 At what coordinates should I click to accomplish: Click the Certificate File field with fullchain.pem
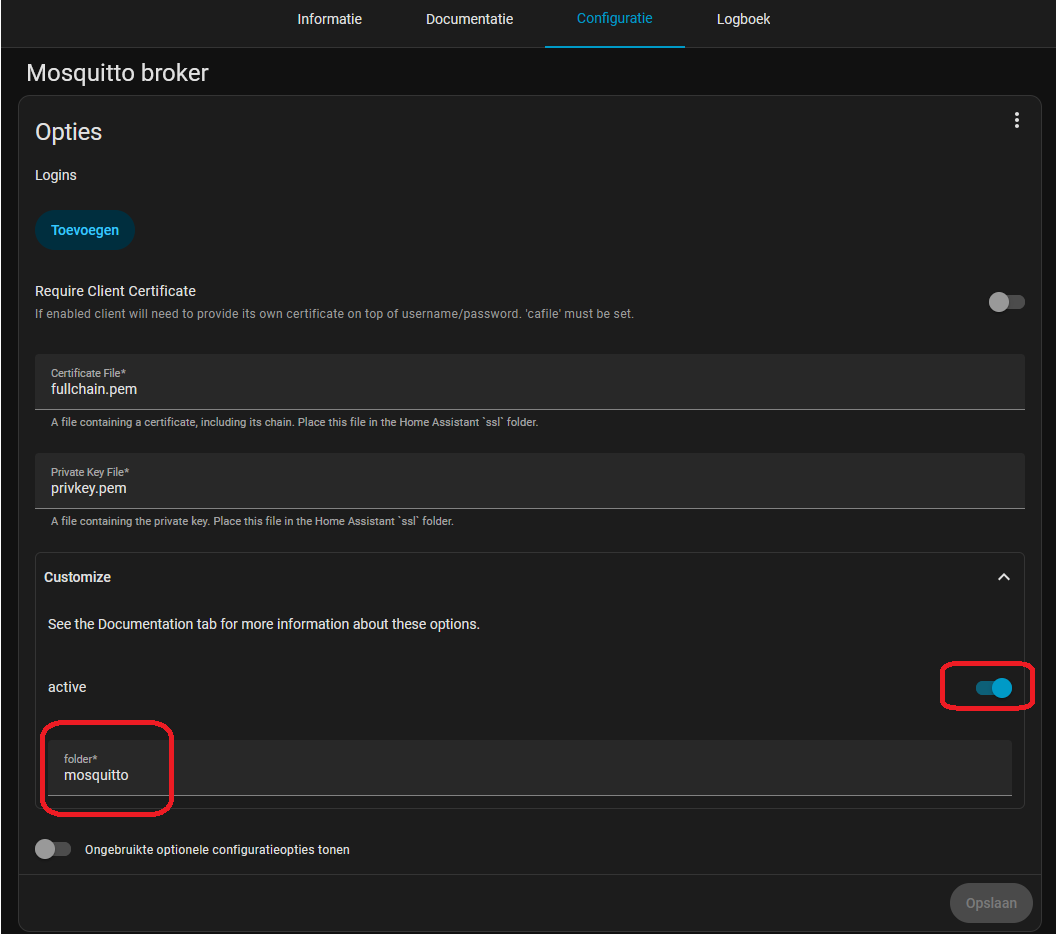pos(529,382)
